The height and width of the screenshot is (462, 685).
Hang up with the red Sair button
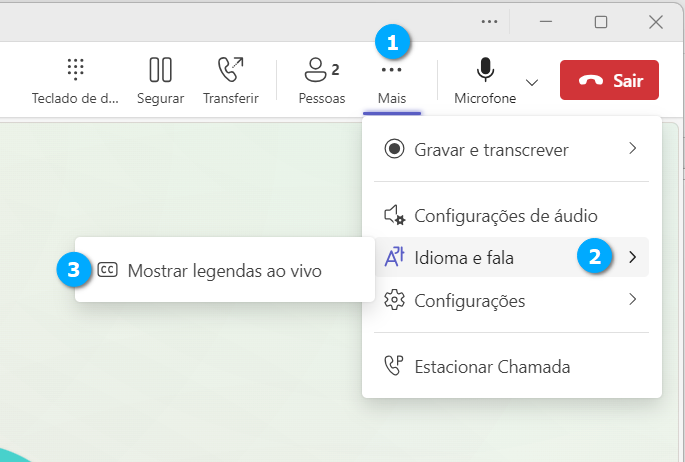[x=609, y=81]
